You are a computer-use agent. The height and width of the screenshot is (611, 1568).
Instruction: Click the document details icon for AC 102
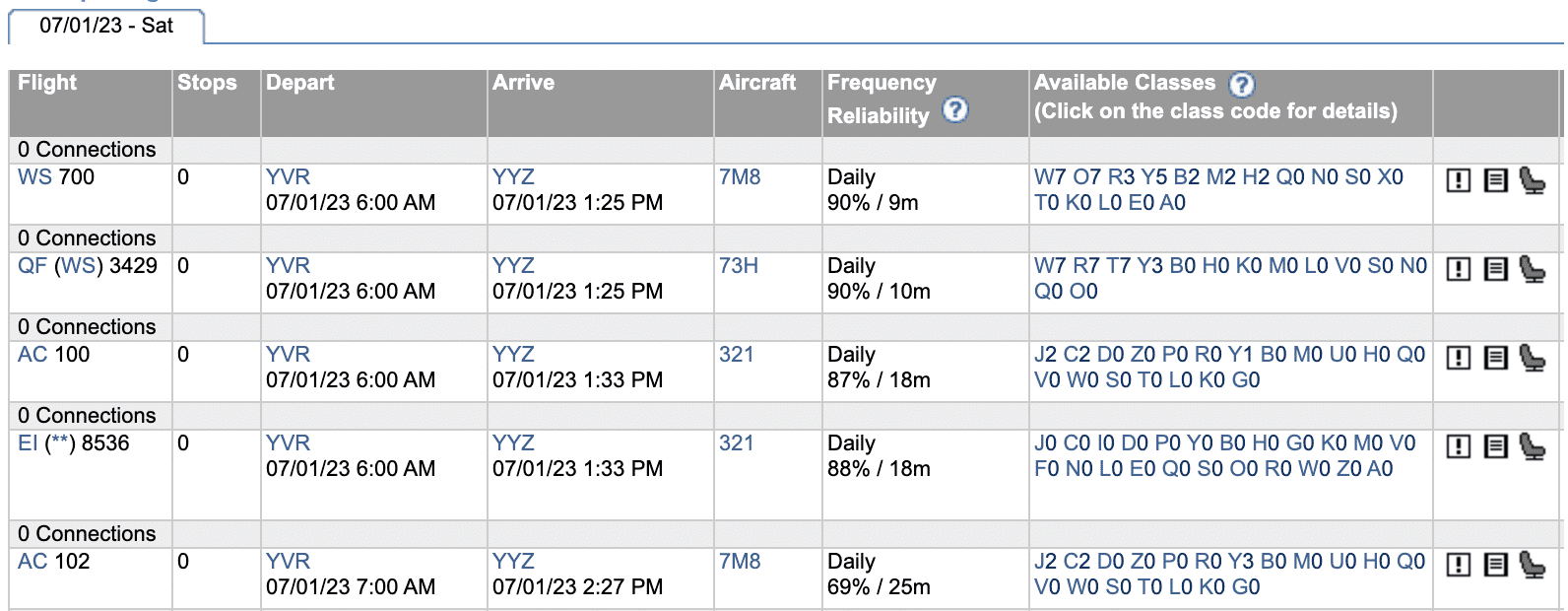click(x=1496, y=565)
